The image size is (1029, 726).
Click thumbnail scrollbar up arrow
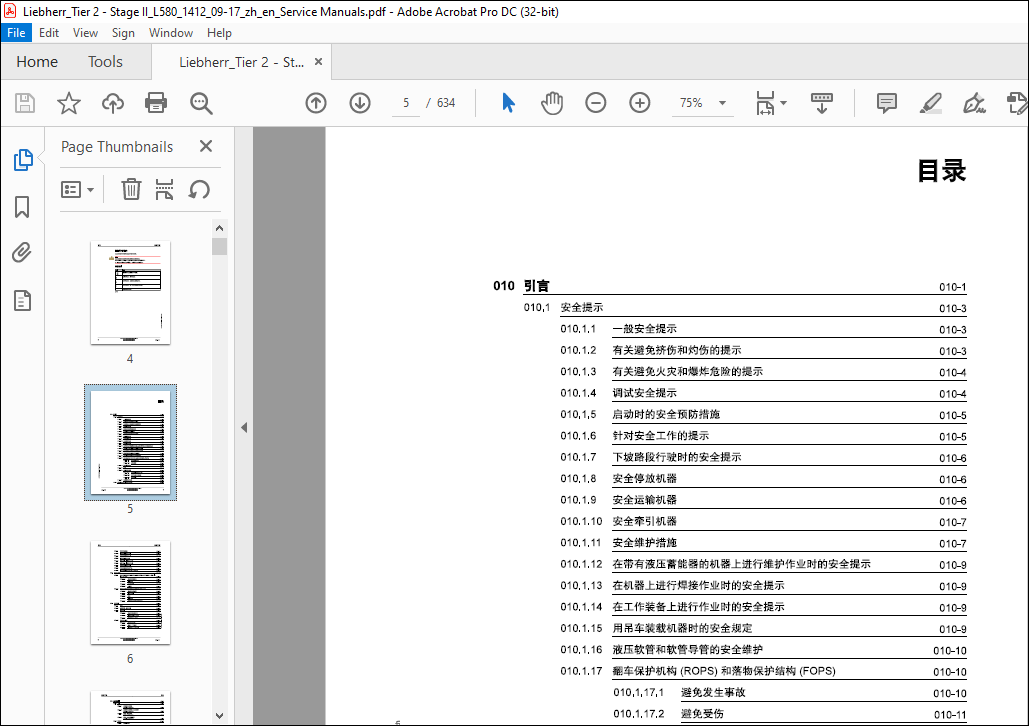point(219,228)
